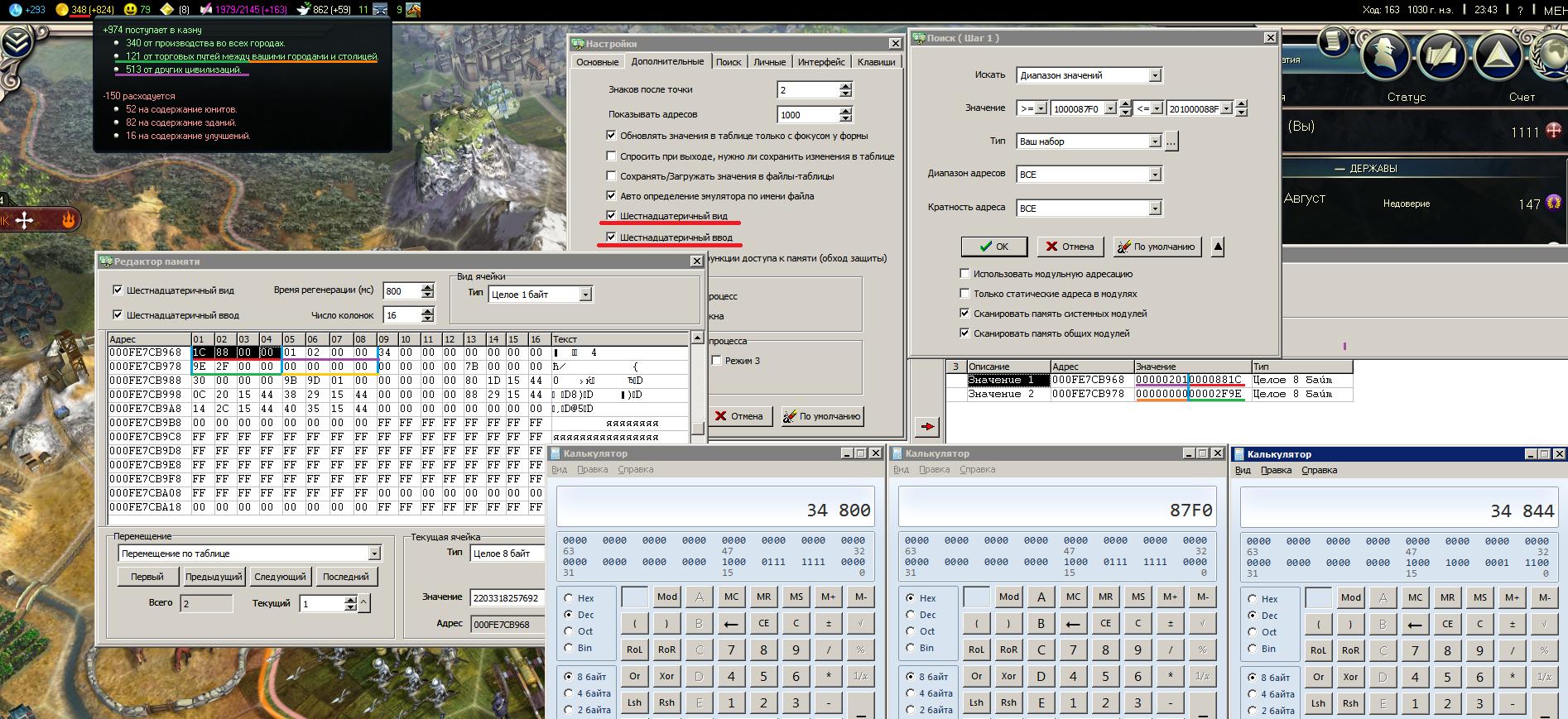Toggle 'Сохранять/Загружать значения в файлы-таблицы' checkbox
The image size is (1568, 719).
click(611, 175)
